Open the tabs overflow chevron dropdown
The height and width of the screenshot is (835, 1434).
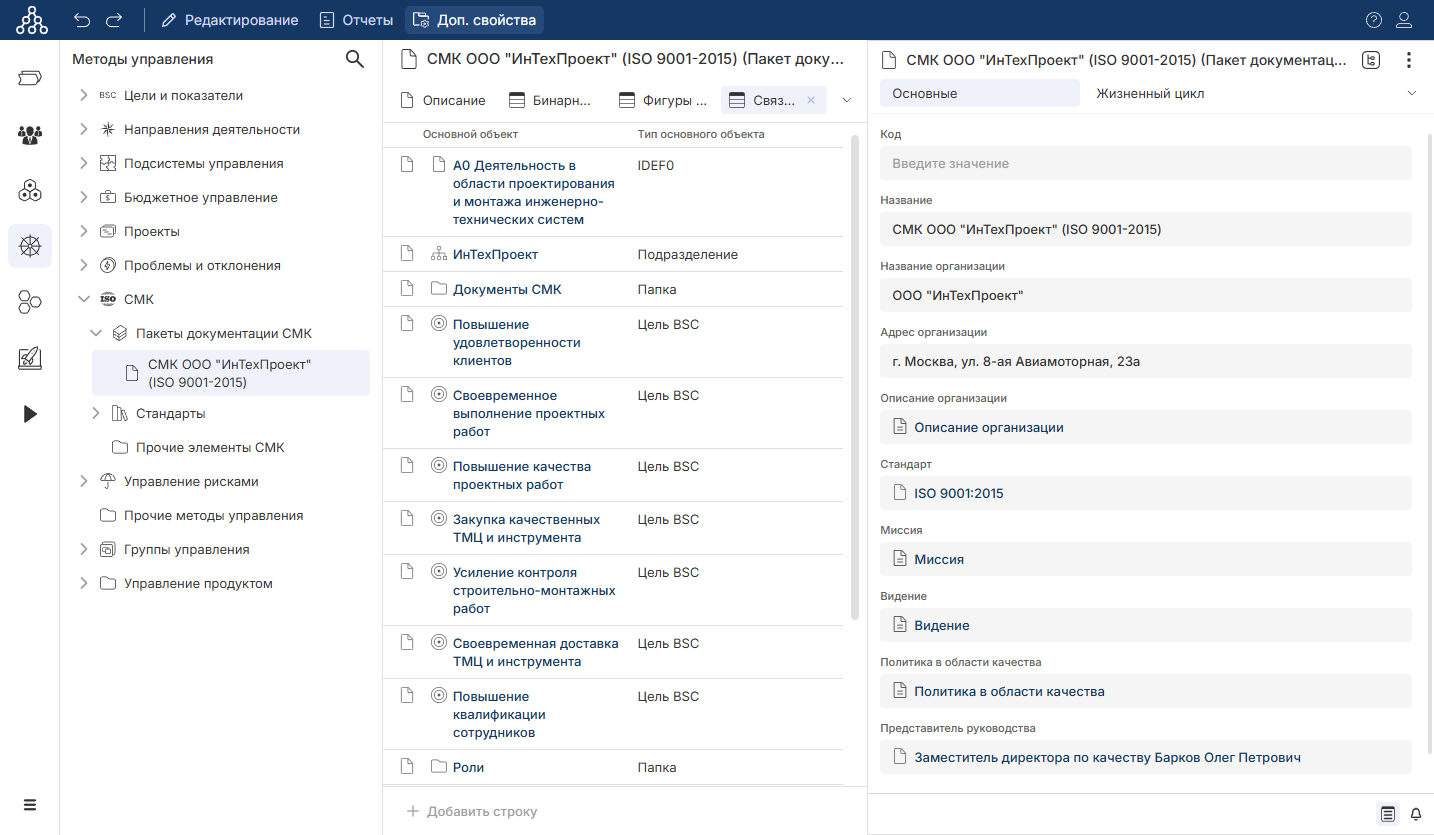click(847, 100)
